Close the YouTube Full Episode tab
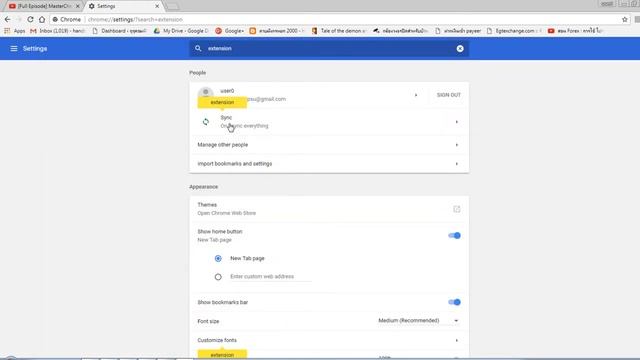 click(78, 6)
